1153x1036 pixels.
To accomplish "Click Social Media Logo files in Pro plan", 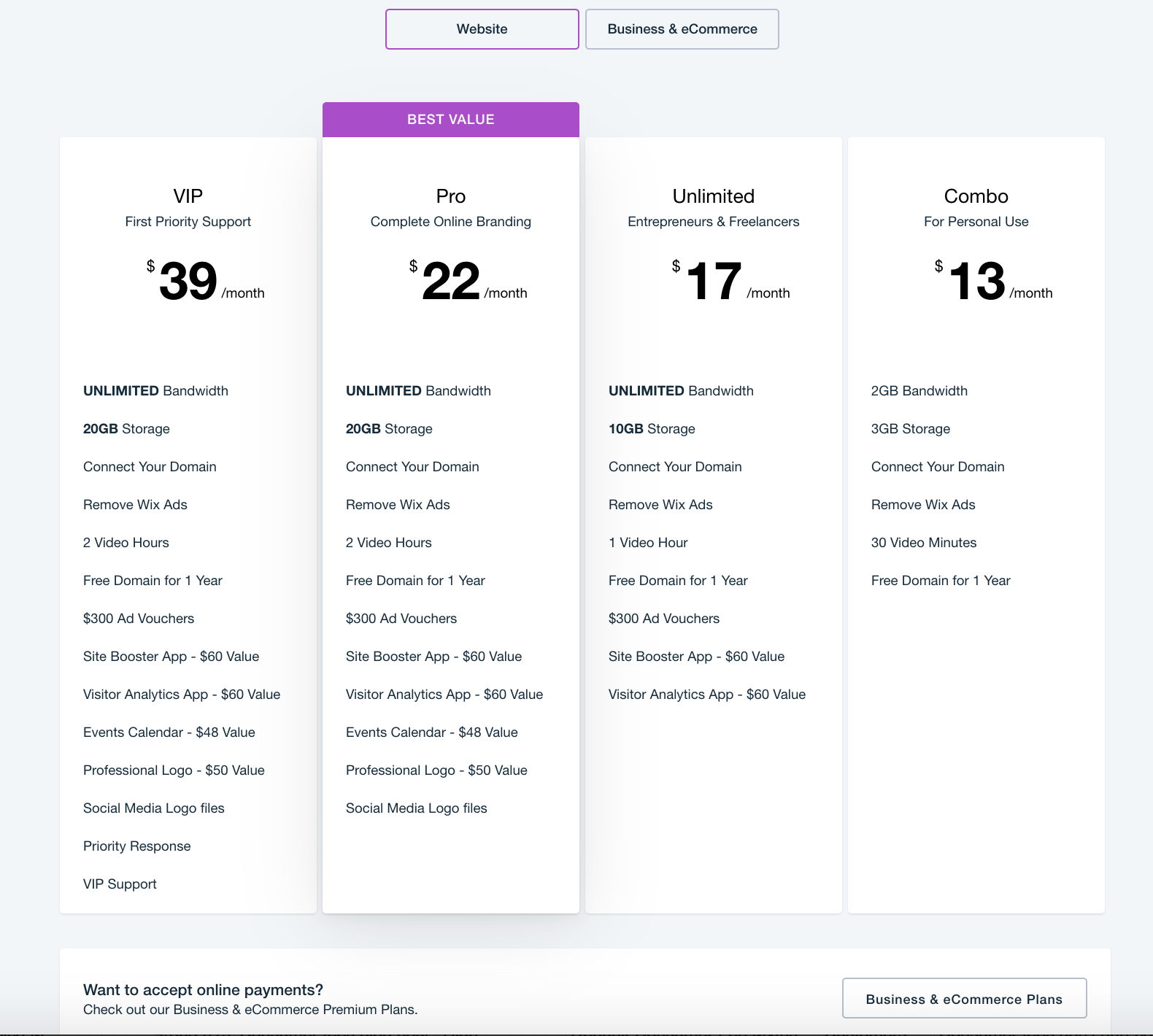I will tap(417, 808).
